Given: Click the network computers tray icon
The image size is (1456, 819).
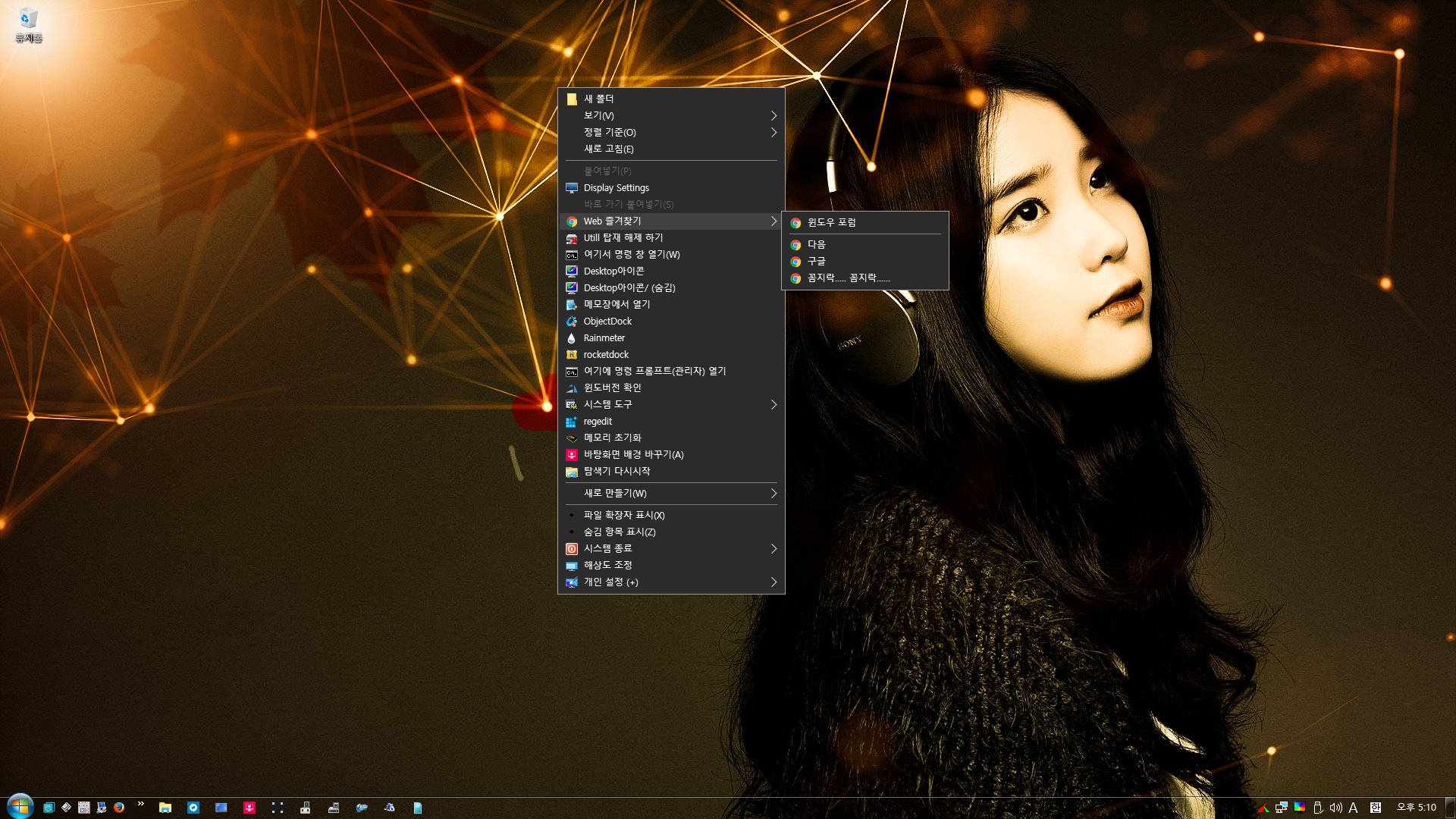Looking at the screenshot, I should 1282,808.
